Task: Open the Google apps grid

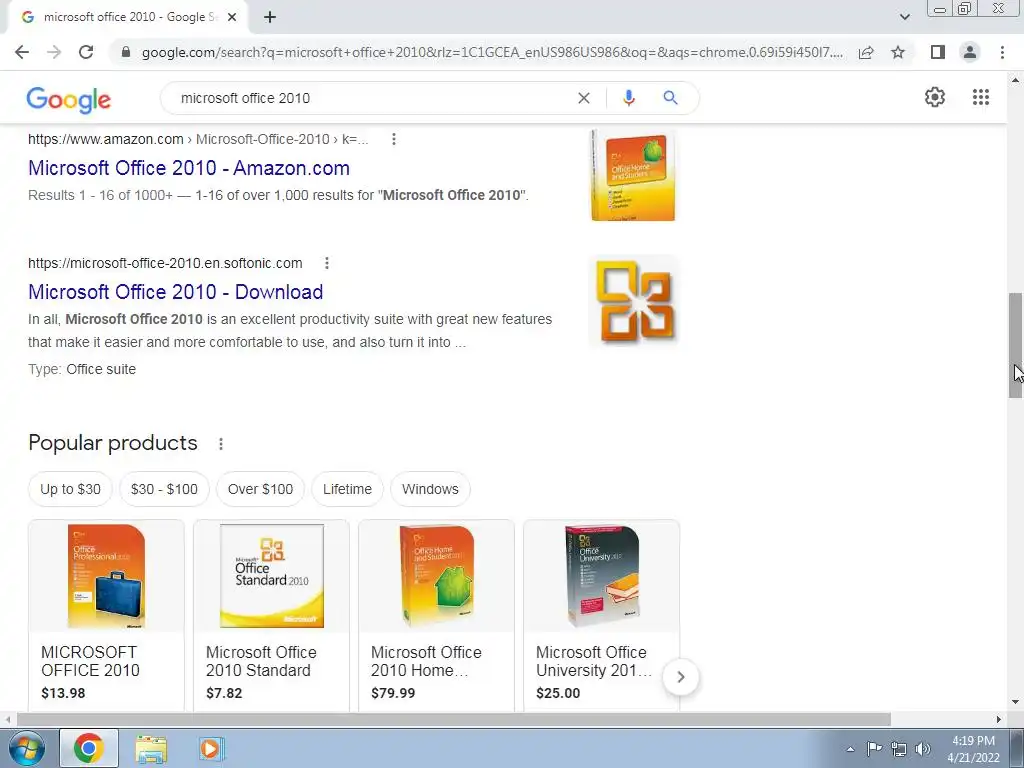Action: (x=981, y=97)
